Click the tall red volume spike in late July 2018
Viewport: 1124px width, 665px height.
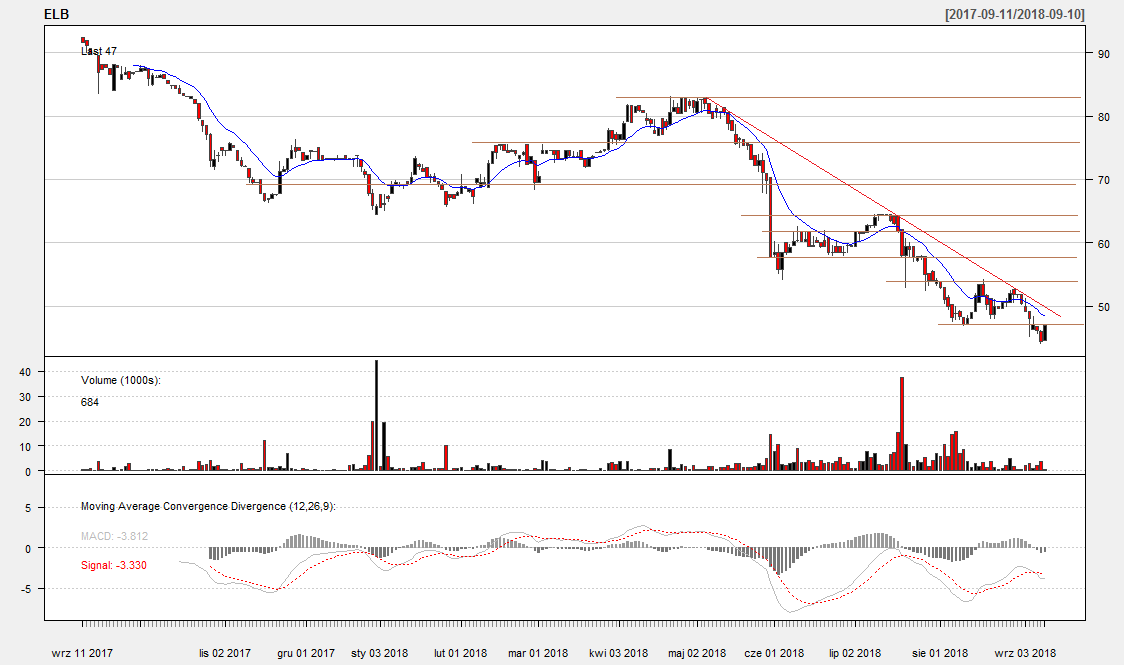(902, 424)
